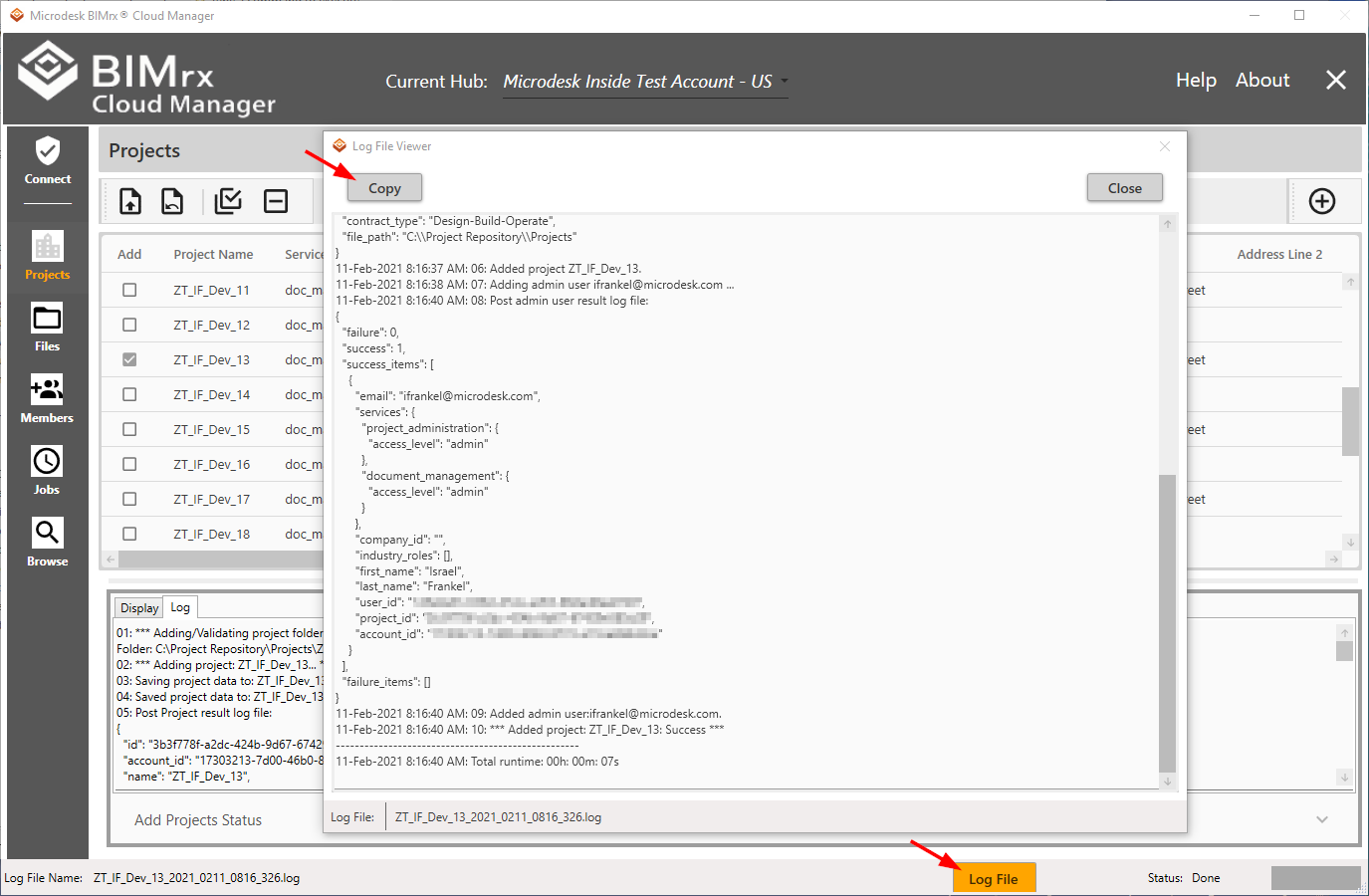Open the Connect section in sidebar

pos(47,162)
